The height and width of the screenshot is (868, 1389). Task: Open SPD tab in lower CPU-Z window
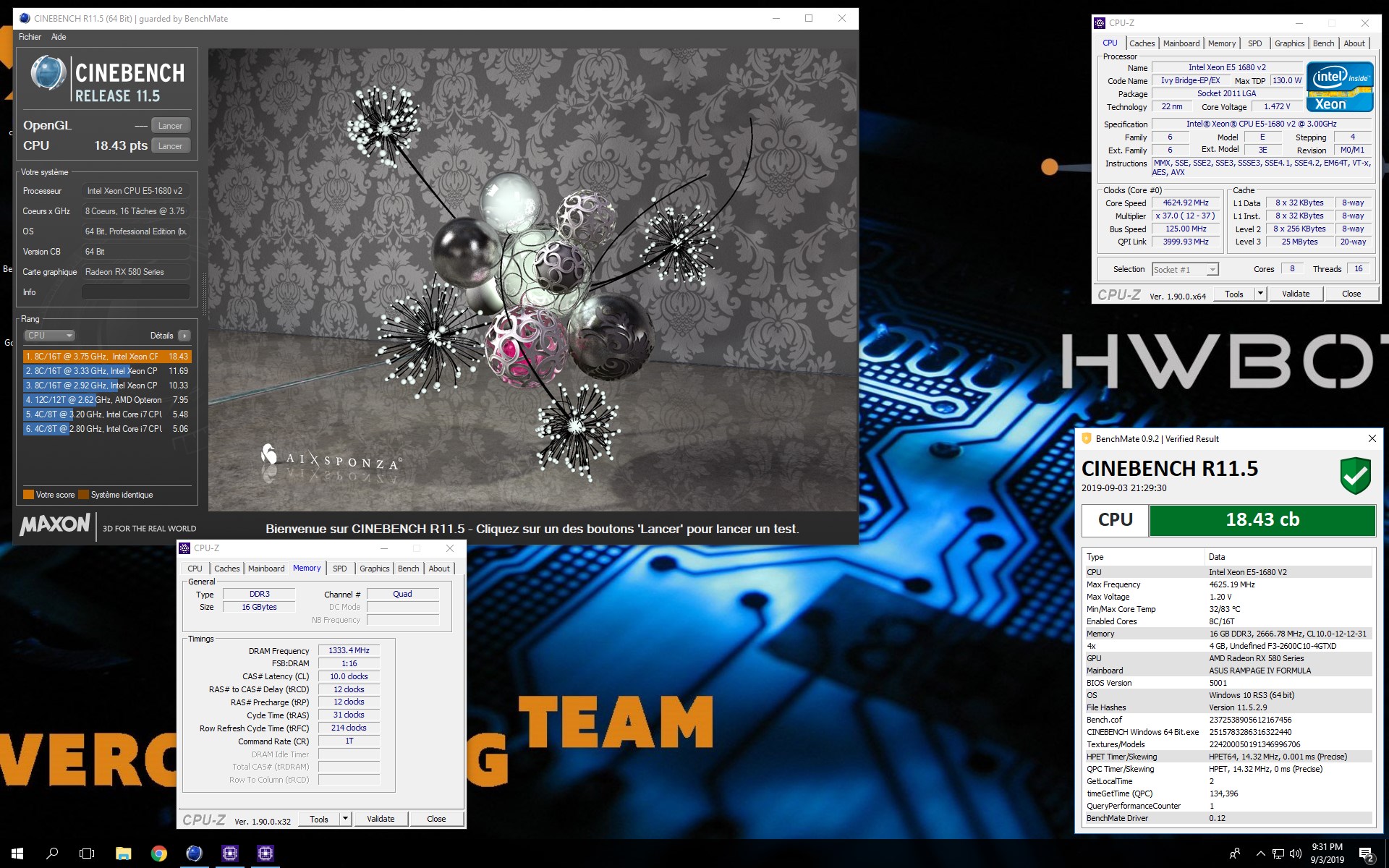(x=340, y=569)
